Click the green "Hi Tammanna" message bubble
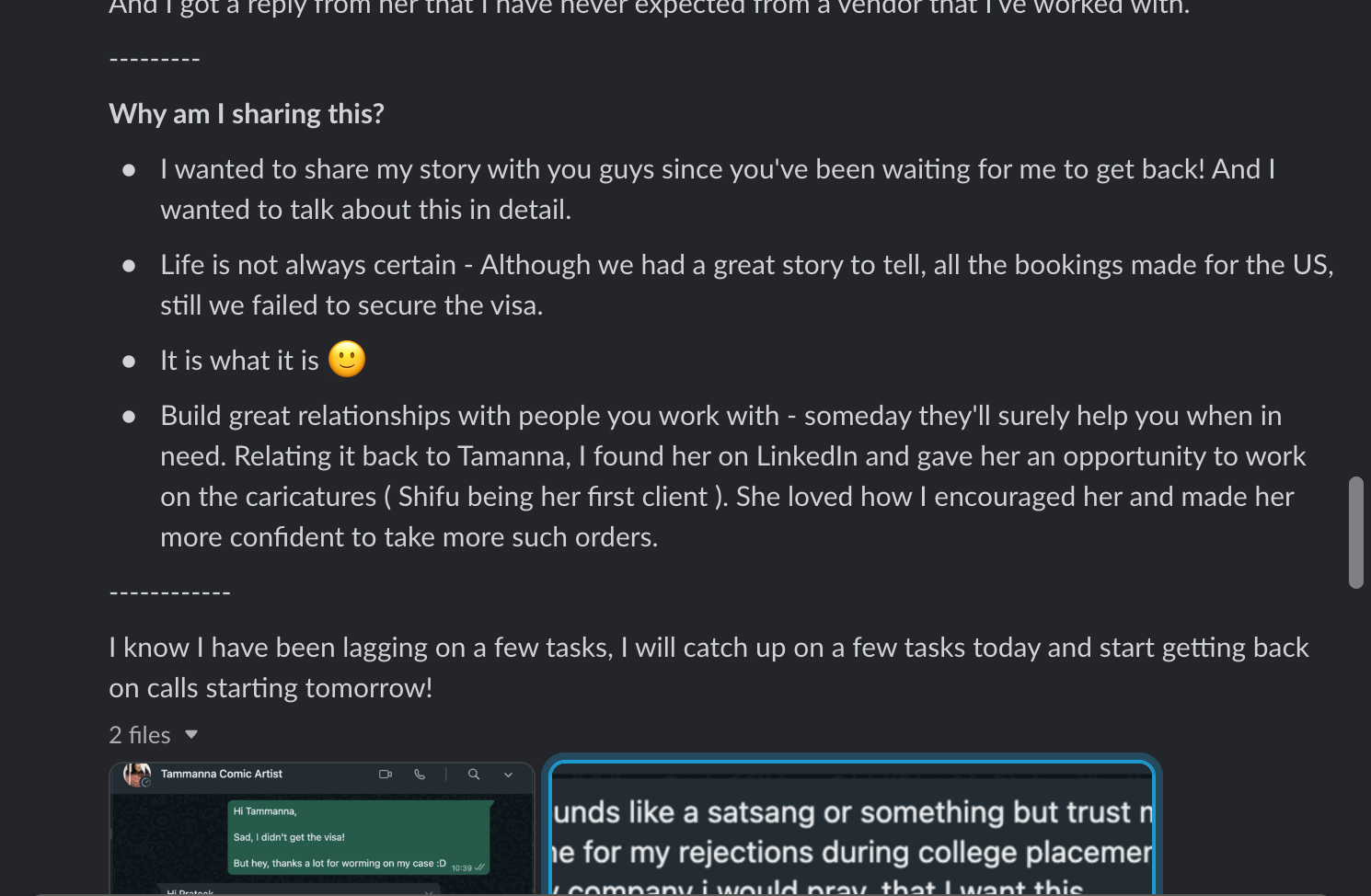 pos(360,837)
